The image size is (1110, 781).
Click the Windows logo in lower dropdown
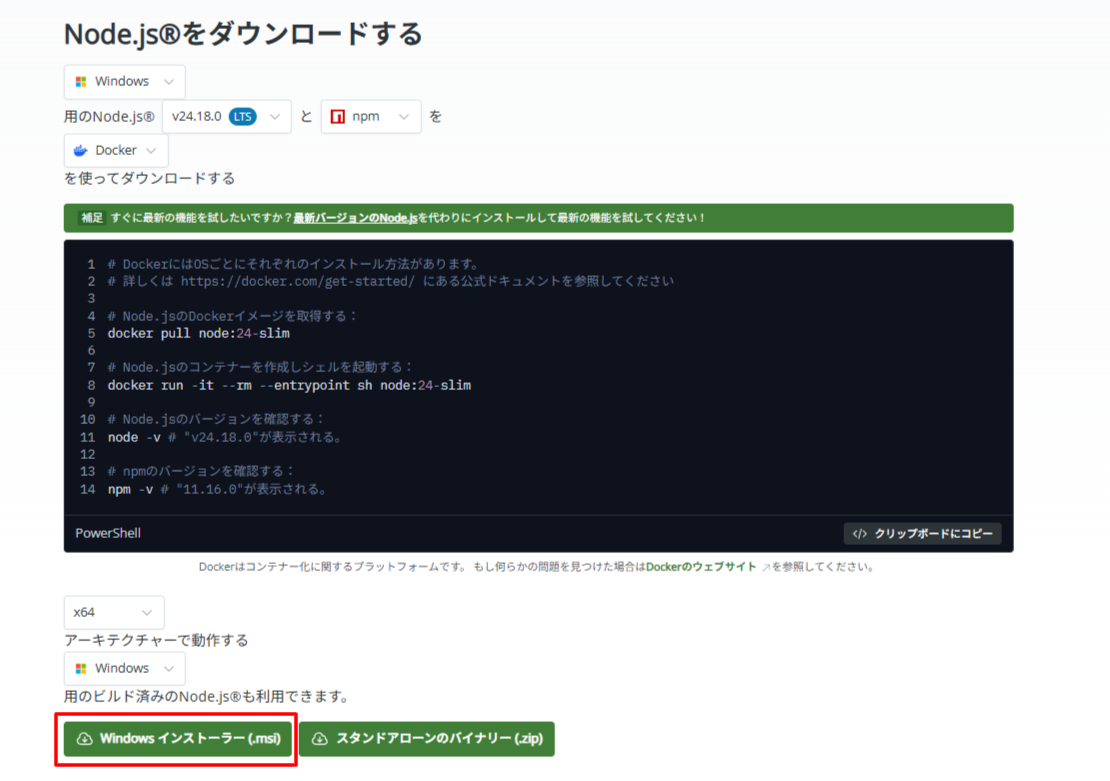click(x=81, y=668)
